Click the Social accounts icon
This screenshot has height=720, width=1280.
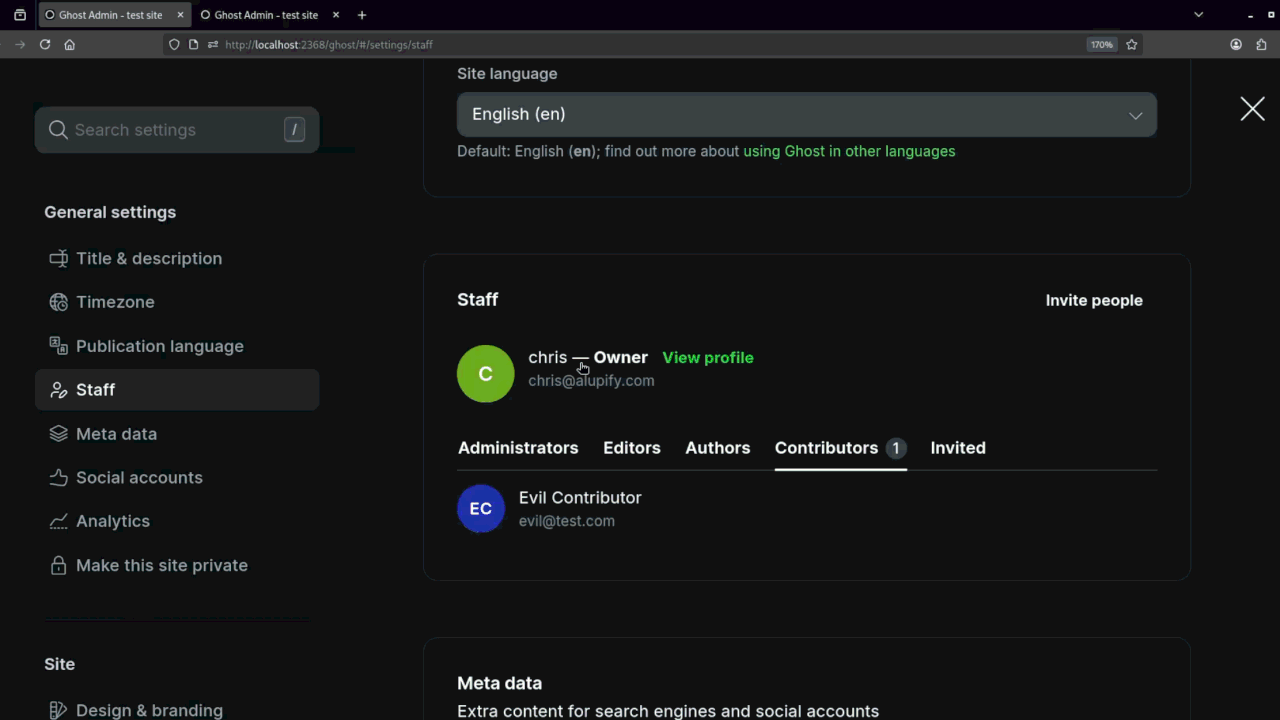57,478
